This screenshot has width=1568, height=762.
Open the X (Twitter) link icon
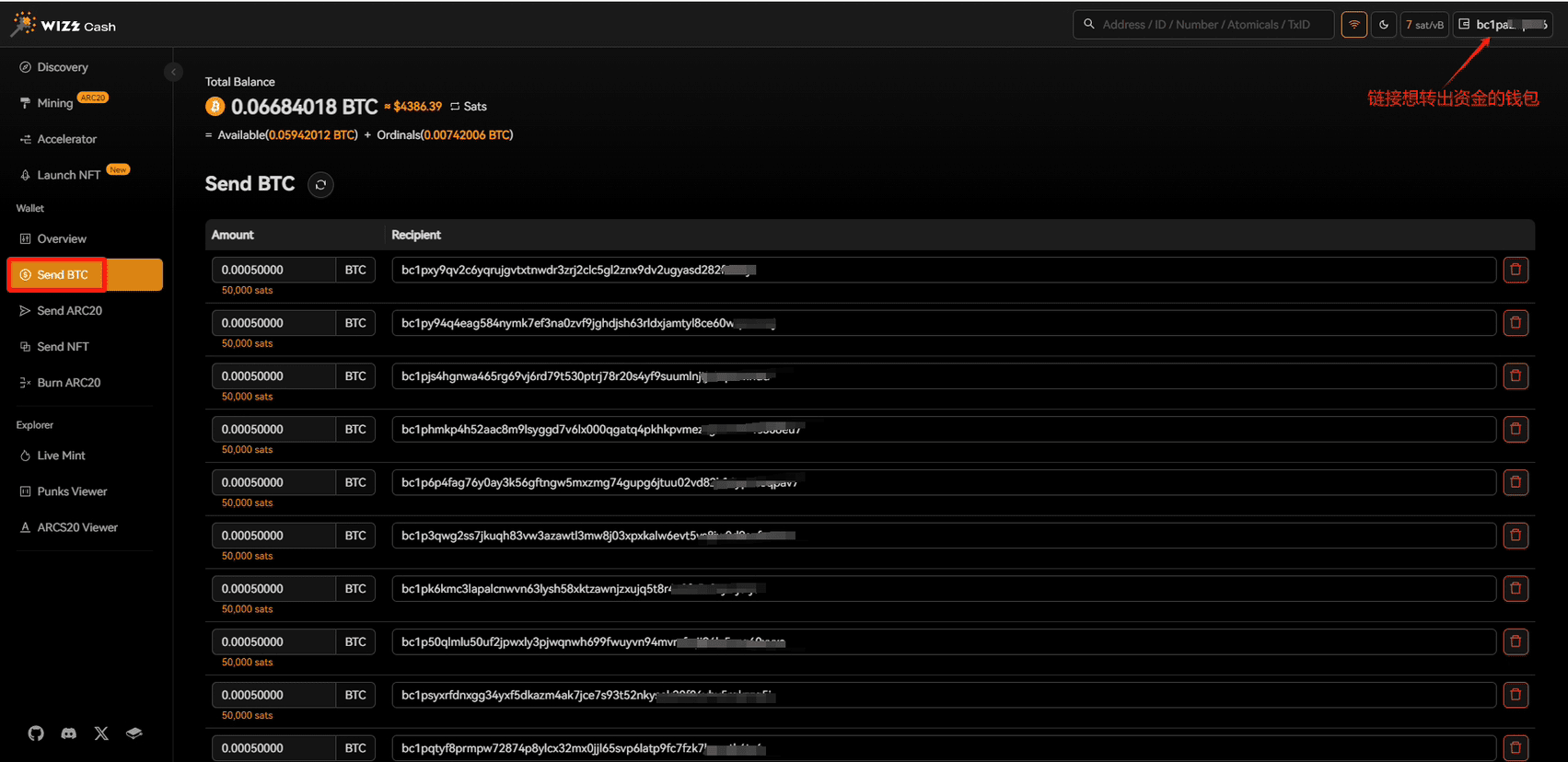[101, 733]
